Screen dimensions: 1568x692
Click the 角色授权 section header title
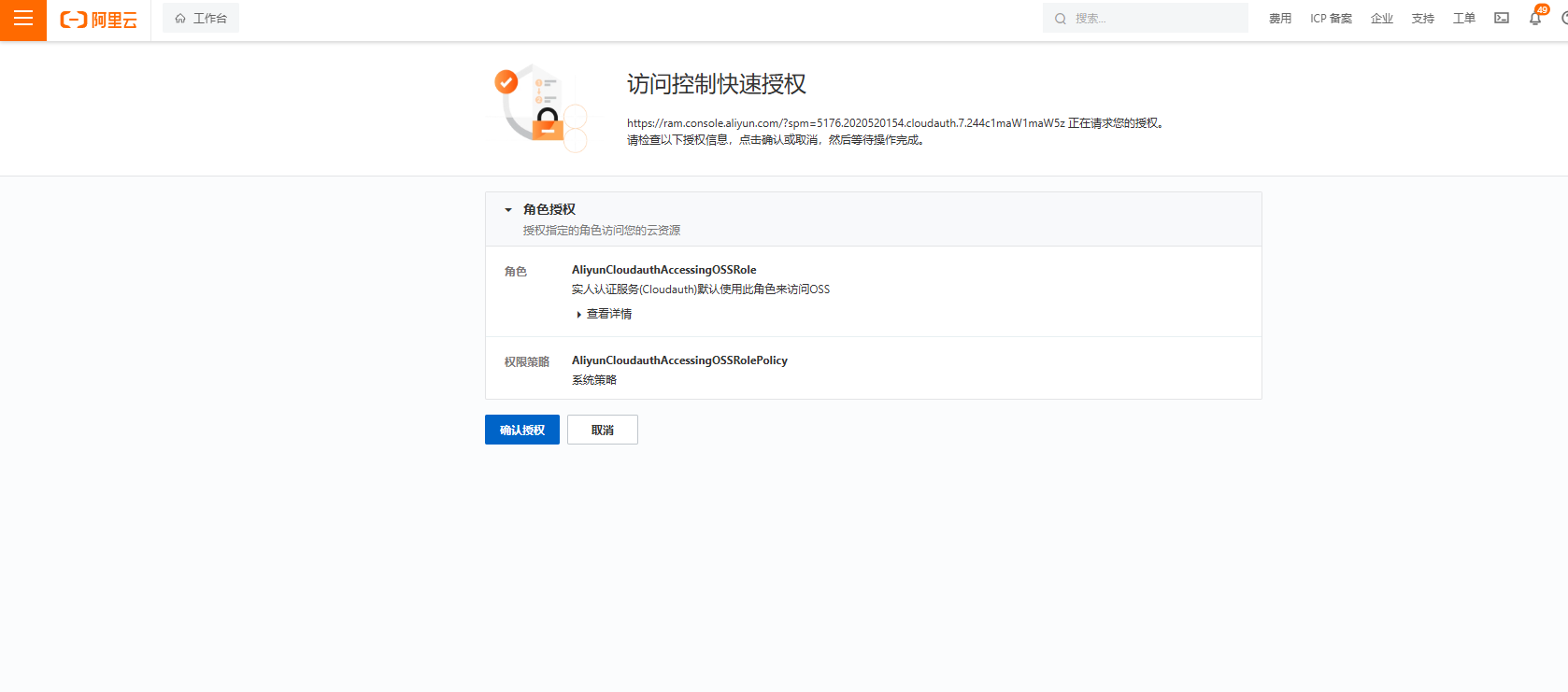549,209
